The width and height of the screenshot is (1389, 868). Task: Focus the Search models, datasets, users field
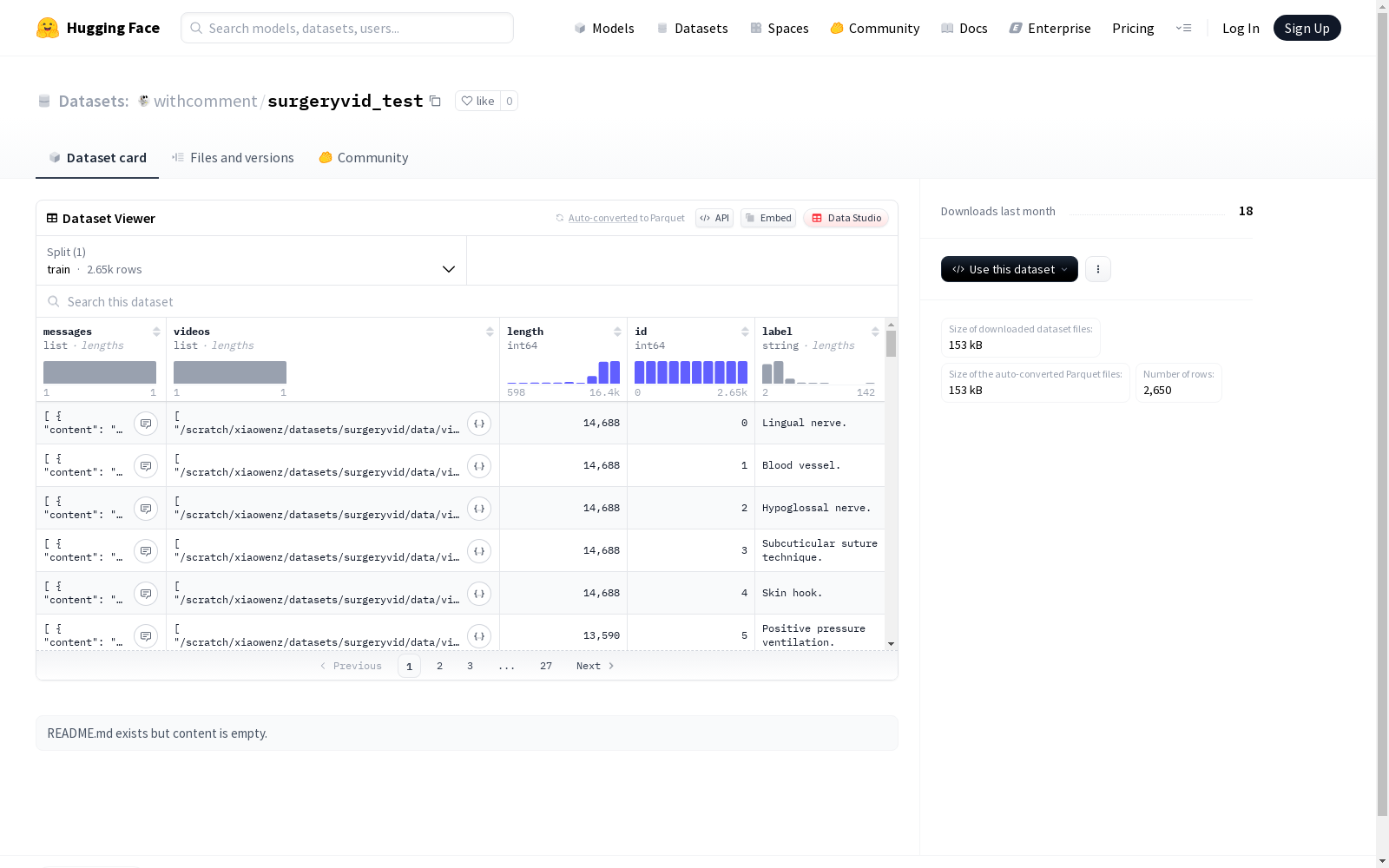pos(347,28)
